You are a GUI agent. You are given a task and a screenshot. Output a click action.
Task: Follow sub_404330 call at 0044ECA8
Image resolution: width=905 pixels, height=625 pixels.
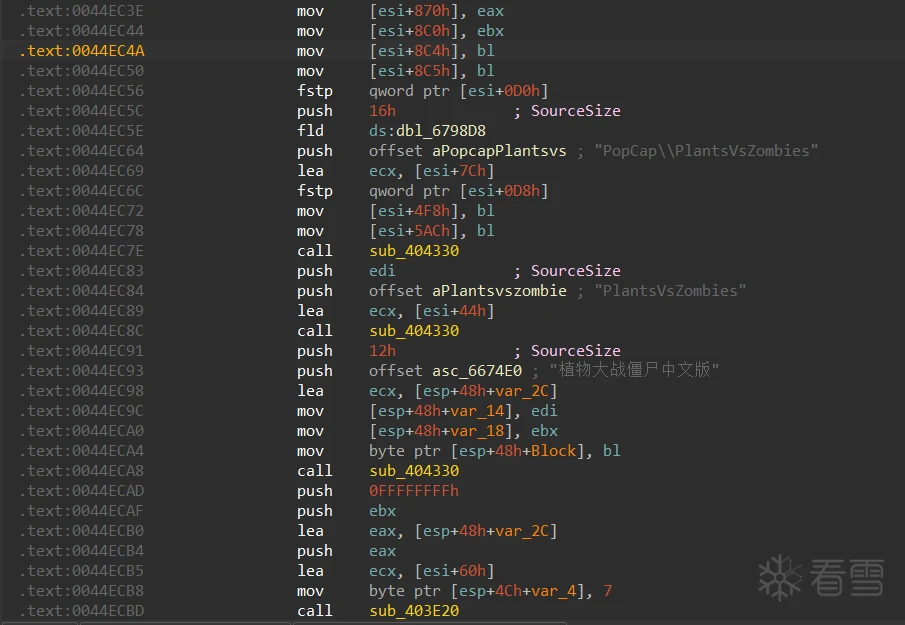(414, 471)
